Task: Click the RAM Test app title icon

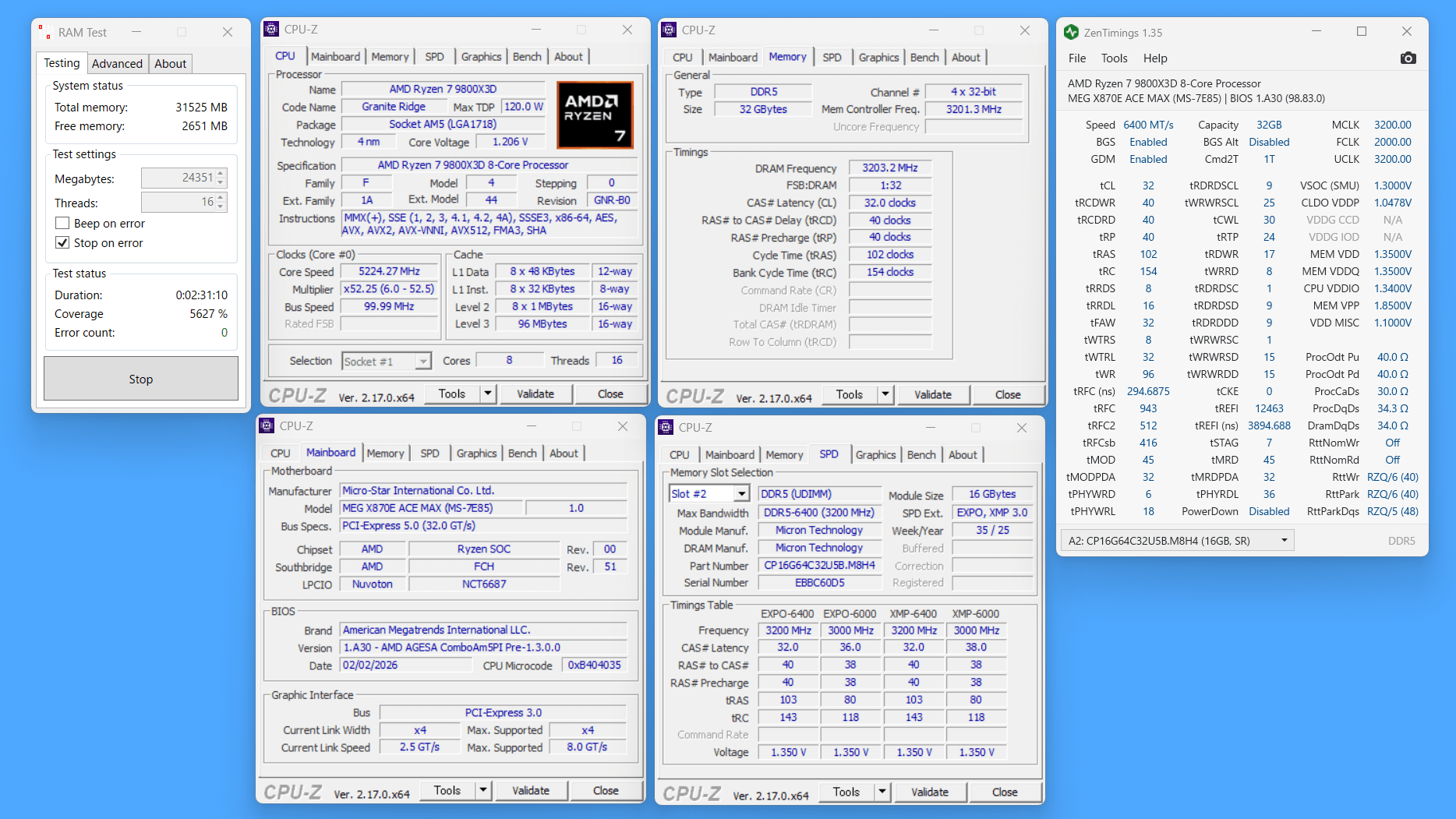Action: click(x=45, y=32)
